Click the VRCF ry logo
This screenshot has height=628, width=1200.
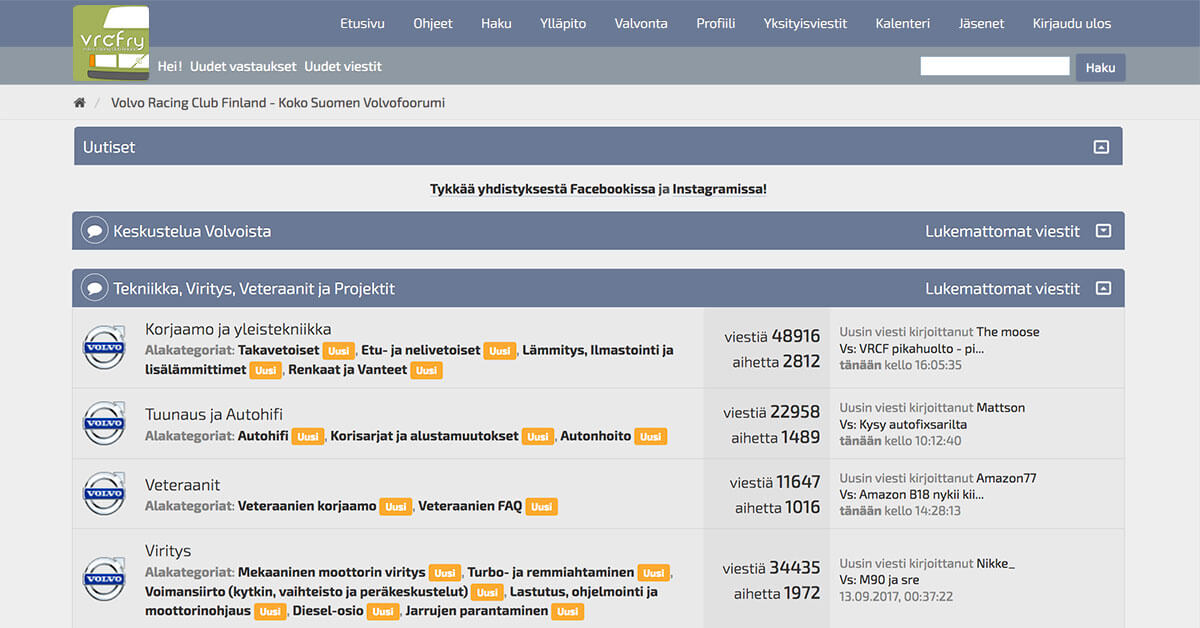[x=111, y=43]
